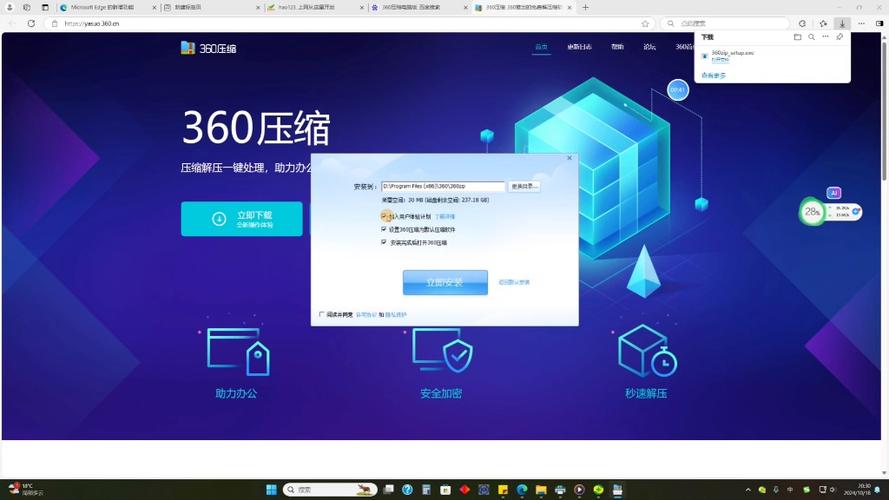Uncheck join user experience plan checkbox
889x500 pixels.
[384, 216]
